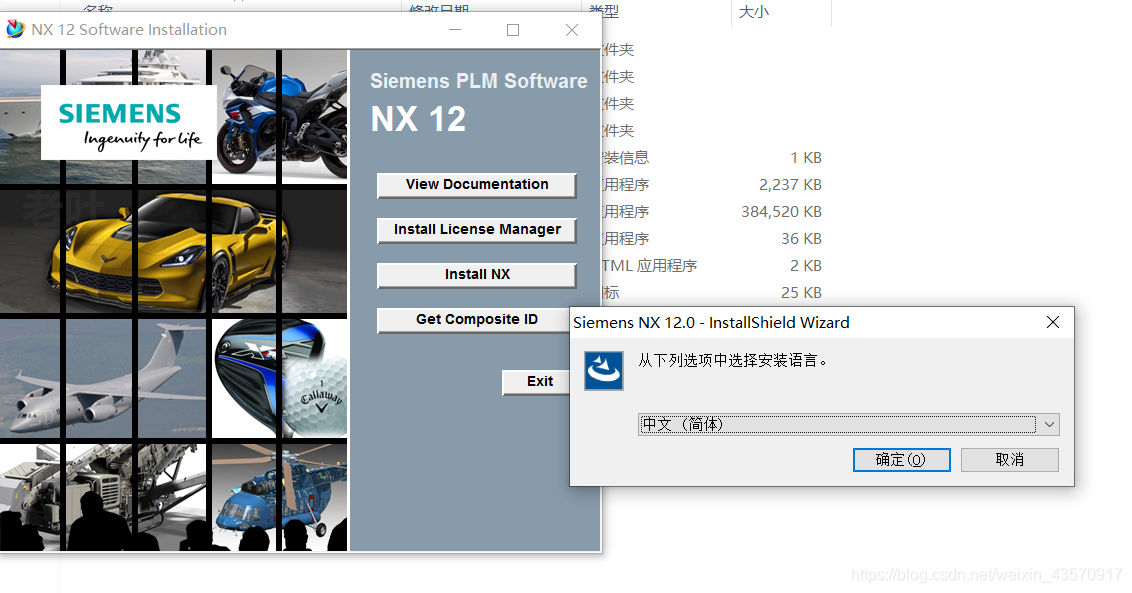Viewport: 1132px width, 593px height.
Task: Click Get Composite ID button
Action: 474,320
